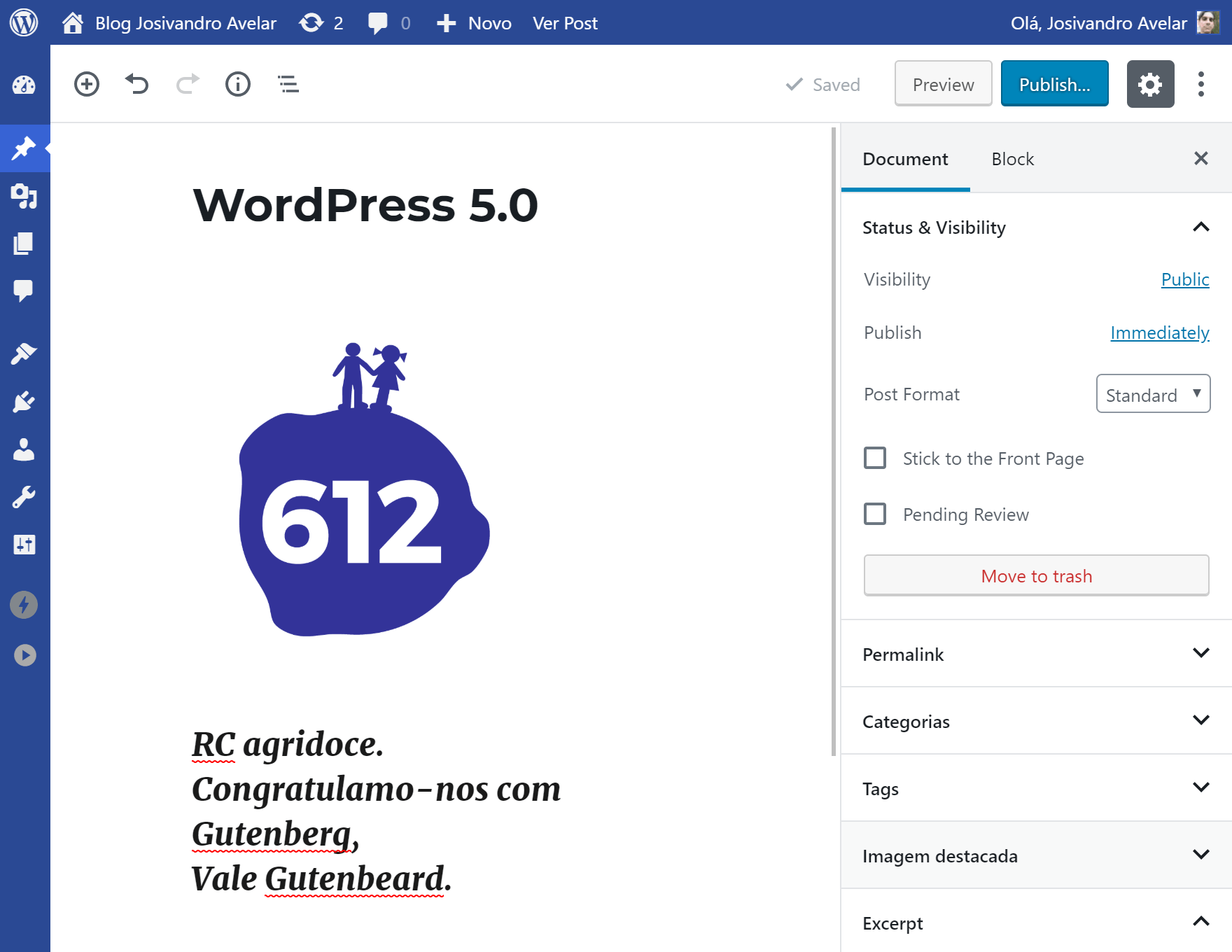Expand the Tags panel

[x=1037, y=788]
